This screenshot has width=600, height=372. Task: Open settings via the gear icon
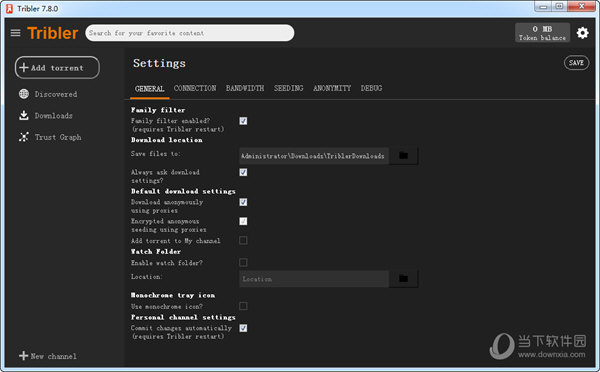point(582,33)
